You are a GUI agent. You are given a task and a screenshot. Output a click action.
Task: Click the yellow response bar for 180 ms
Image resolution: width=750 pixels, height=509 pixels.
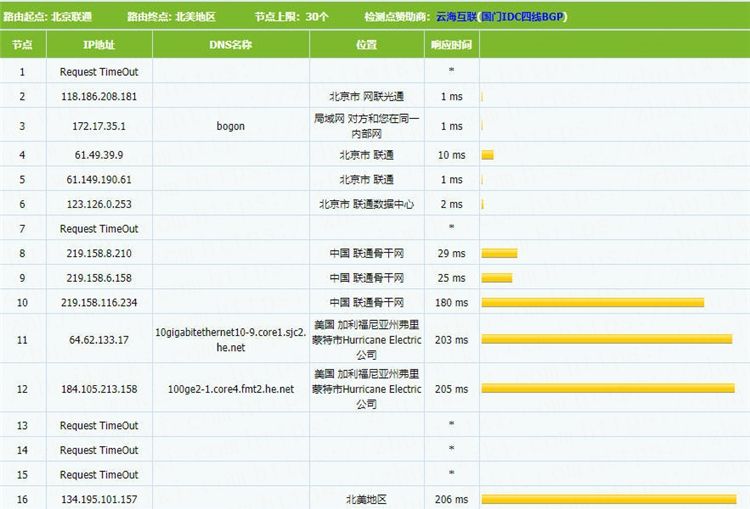click(x=593, y=302)
